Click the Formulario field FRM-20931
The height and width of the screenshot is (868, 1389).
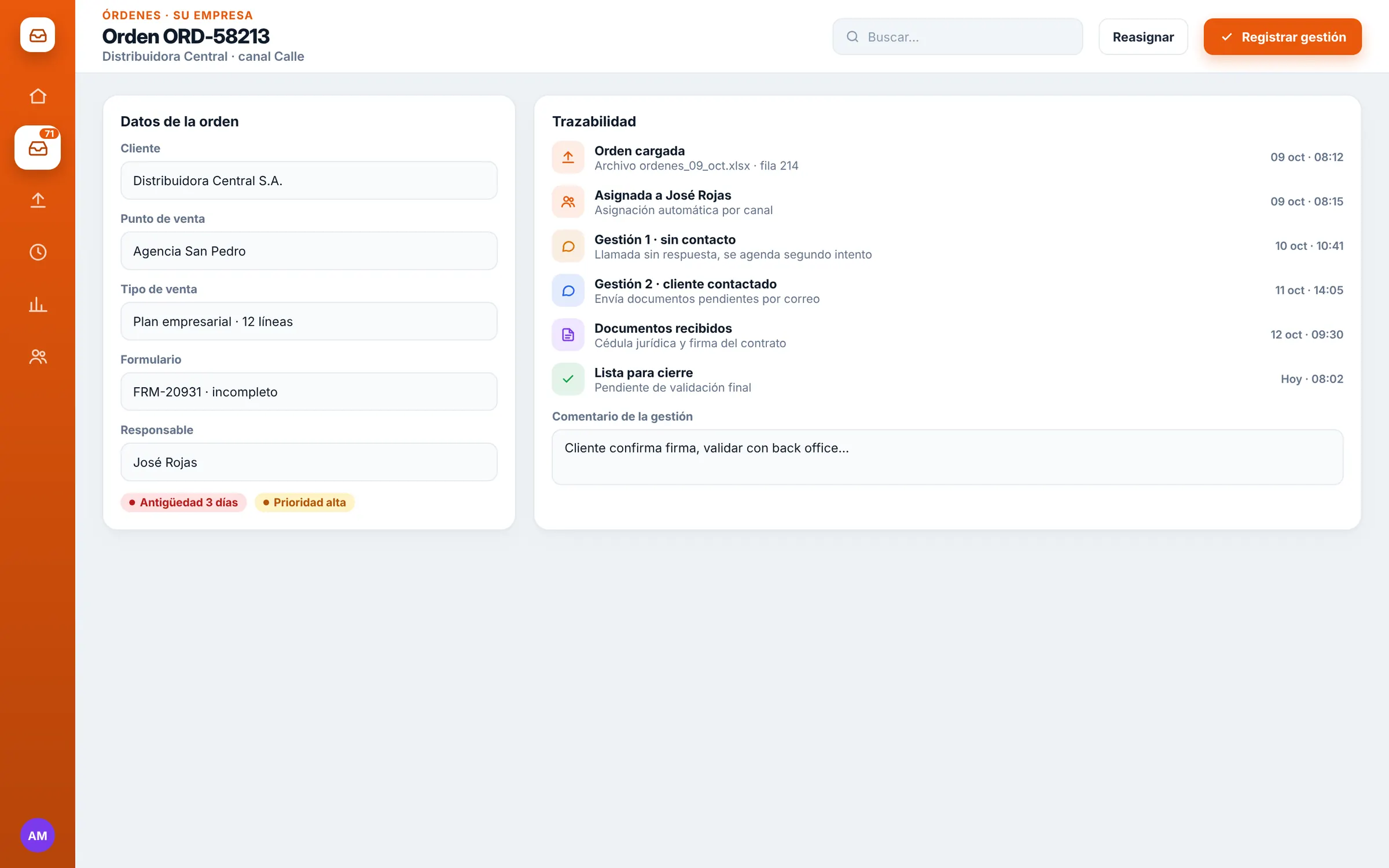(x=309, y=392)
